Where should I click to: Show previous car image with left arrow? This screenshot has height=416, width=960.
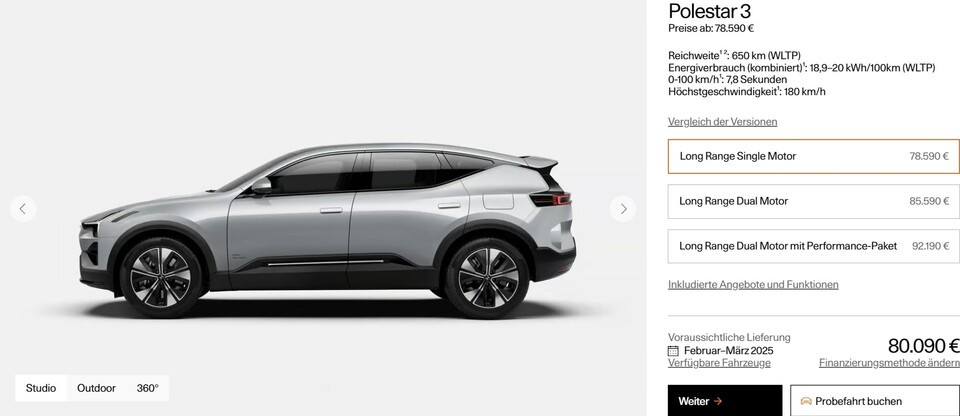tap(23, 209)
